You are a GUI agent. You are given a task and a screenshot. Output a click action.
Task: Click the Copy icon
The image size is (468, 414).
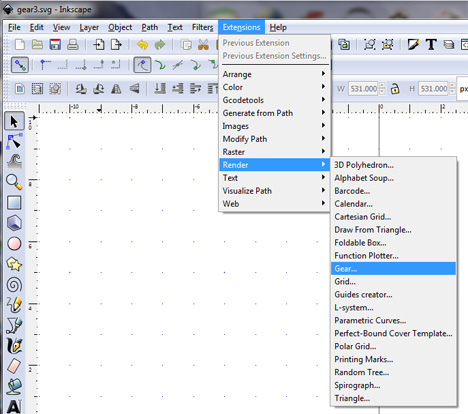click(x=186, y=44)
